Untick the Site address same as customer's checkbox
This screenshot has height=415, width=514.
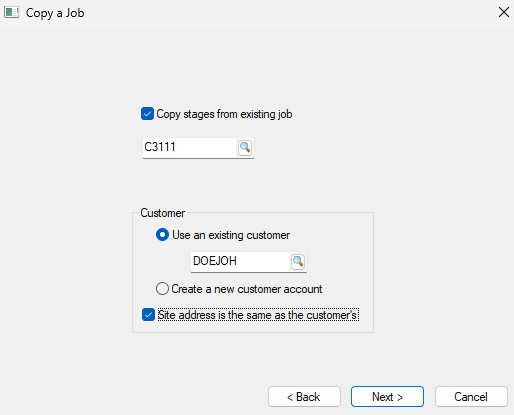(148, 315)
